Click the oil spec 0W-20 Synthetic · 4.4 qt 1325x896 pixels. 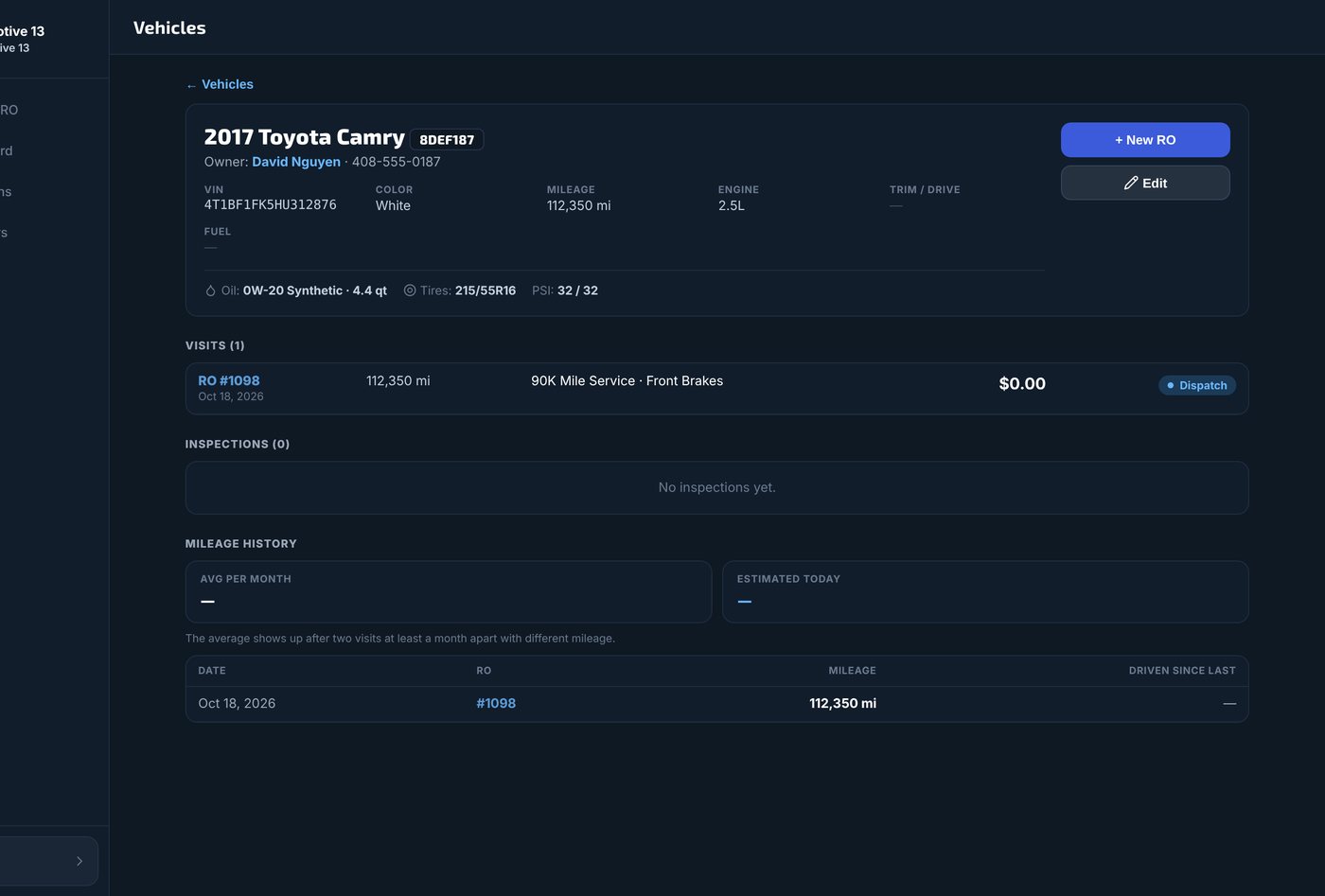315,290
